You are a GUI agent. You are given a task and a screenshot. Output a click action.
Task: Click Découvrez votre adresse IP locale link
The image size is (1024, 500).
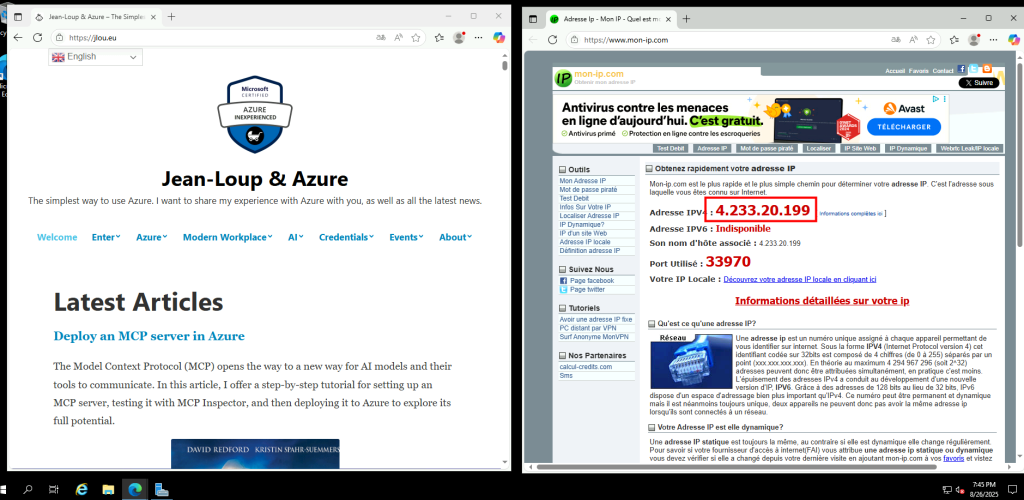click(x=800, y=279)
